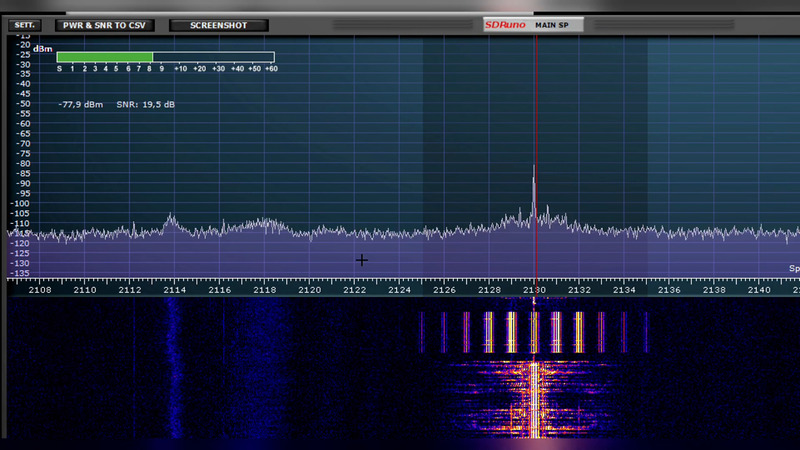Click the dBm unit label on the scale
This screenshot has width=800, height=450.
tap(42, 47)
